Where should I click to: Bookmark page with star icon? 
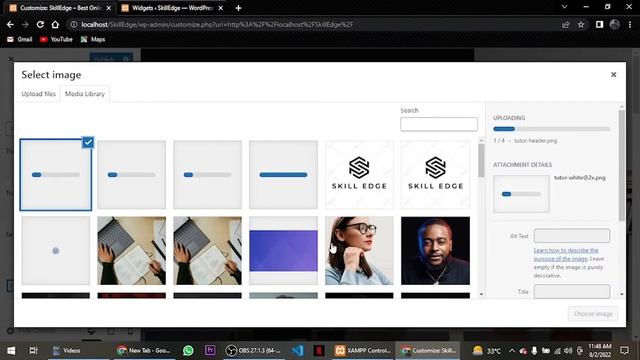click(x=581, y=24)
